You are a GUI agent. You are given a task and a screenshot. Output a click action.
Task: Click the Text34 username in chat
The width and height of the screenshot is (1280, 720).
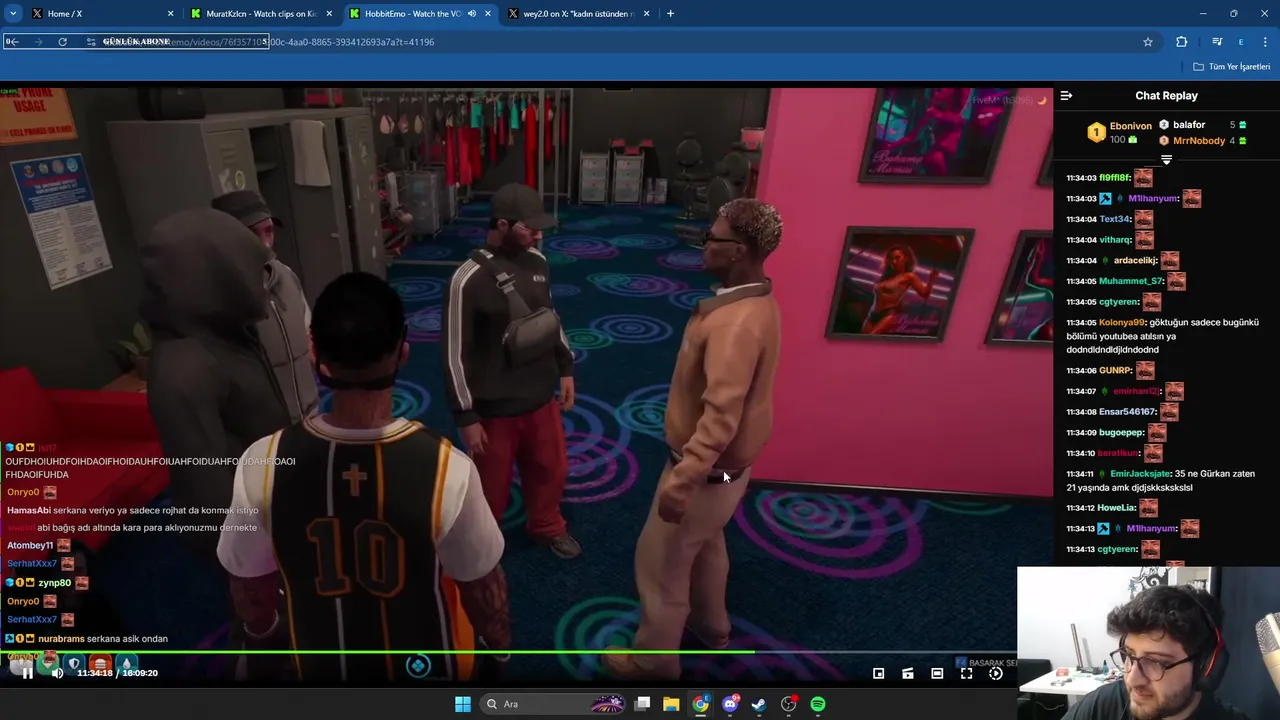tap(1115, 219)
